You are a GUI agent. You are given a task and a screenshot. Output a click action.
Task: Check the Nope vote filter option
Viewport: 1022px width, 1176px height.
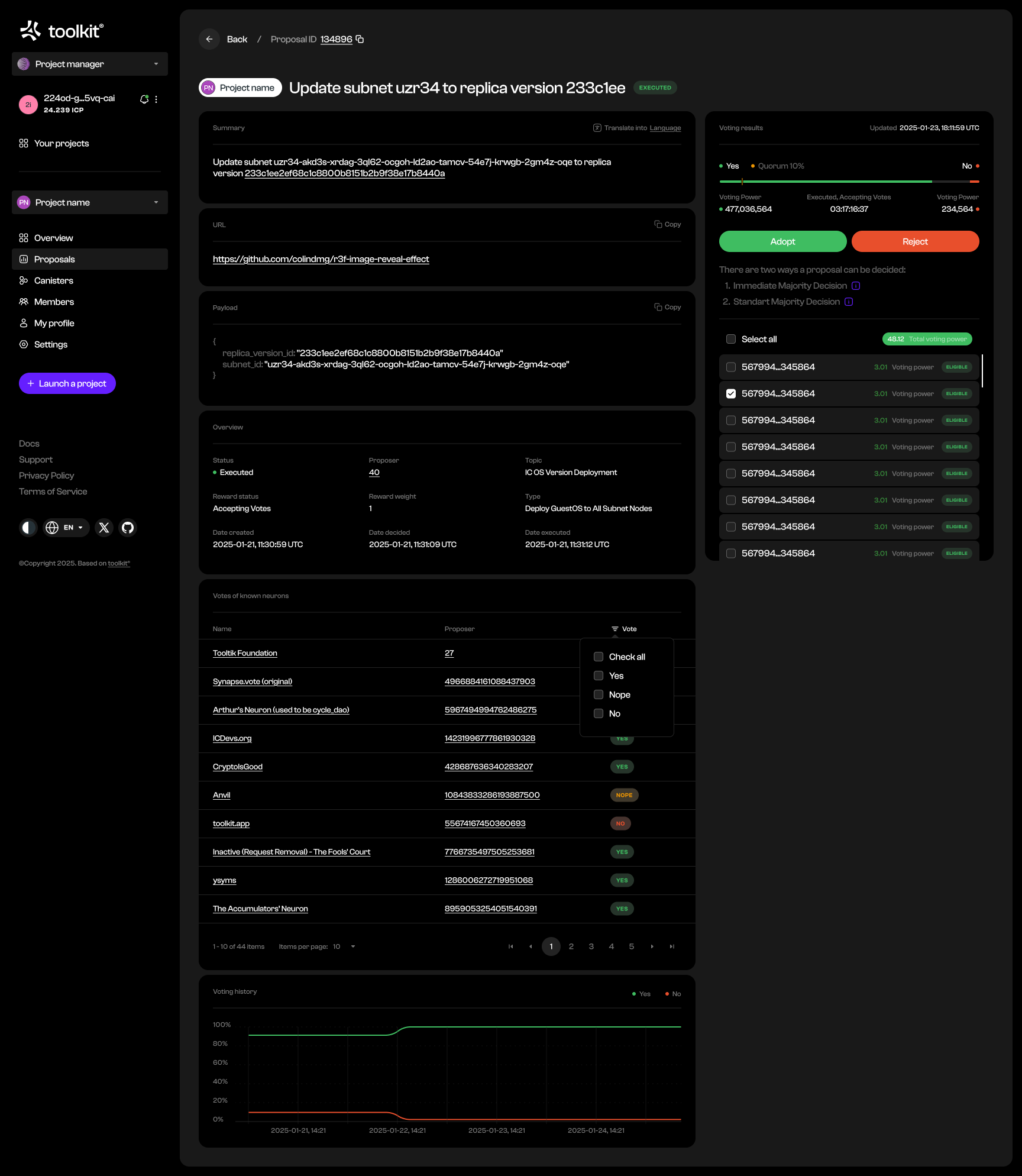tap(599, 694)
